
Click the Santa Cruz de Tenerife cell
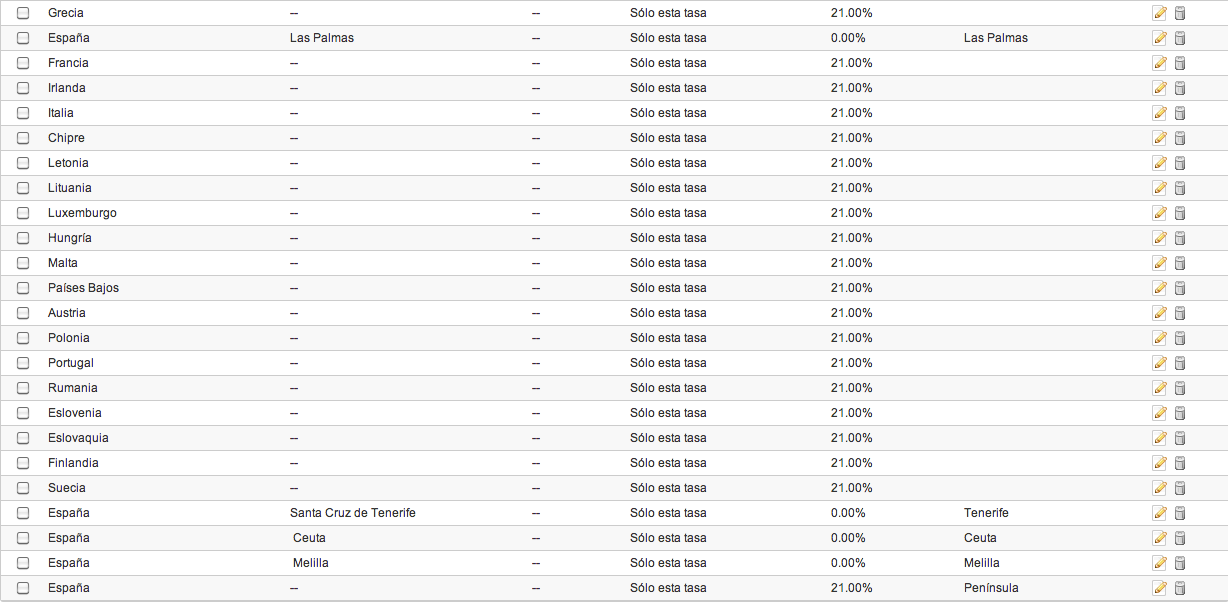353,513
